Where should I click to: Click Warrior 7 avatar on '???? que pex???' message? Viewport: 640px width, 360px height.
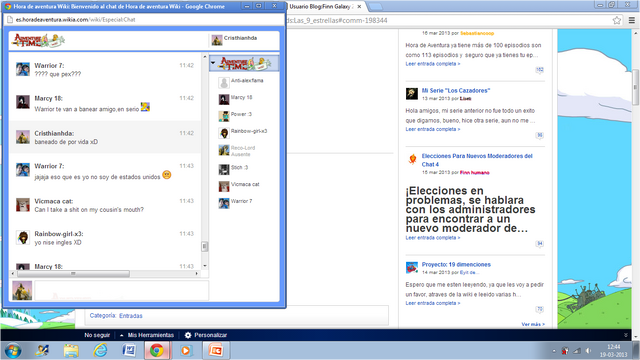click(23, 69)
